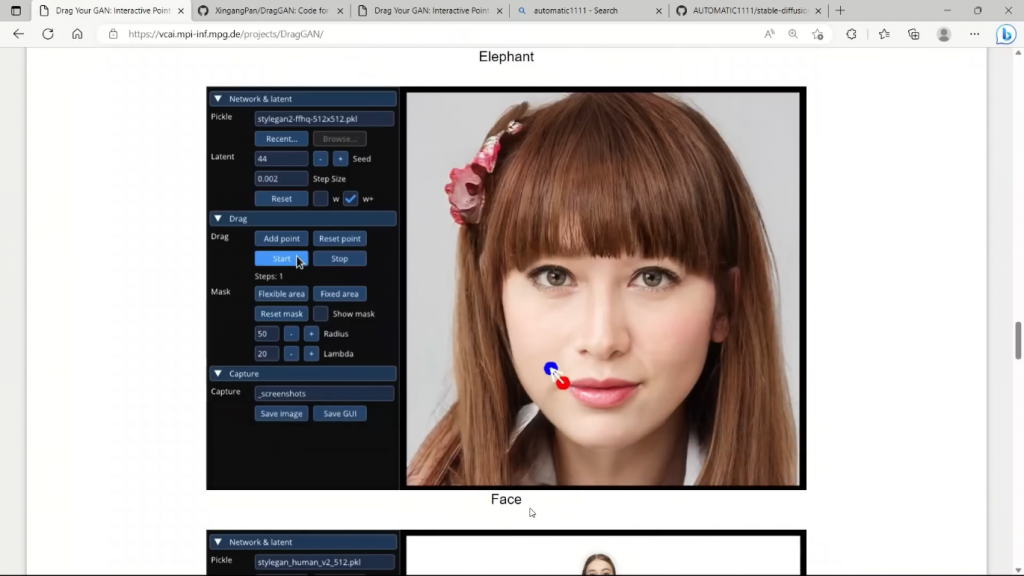Select Flexible area mask mode
This screenshot has height=576, width=1024.
click(281, 294)
